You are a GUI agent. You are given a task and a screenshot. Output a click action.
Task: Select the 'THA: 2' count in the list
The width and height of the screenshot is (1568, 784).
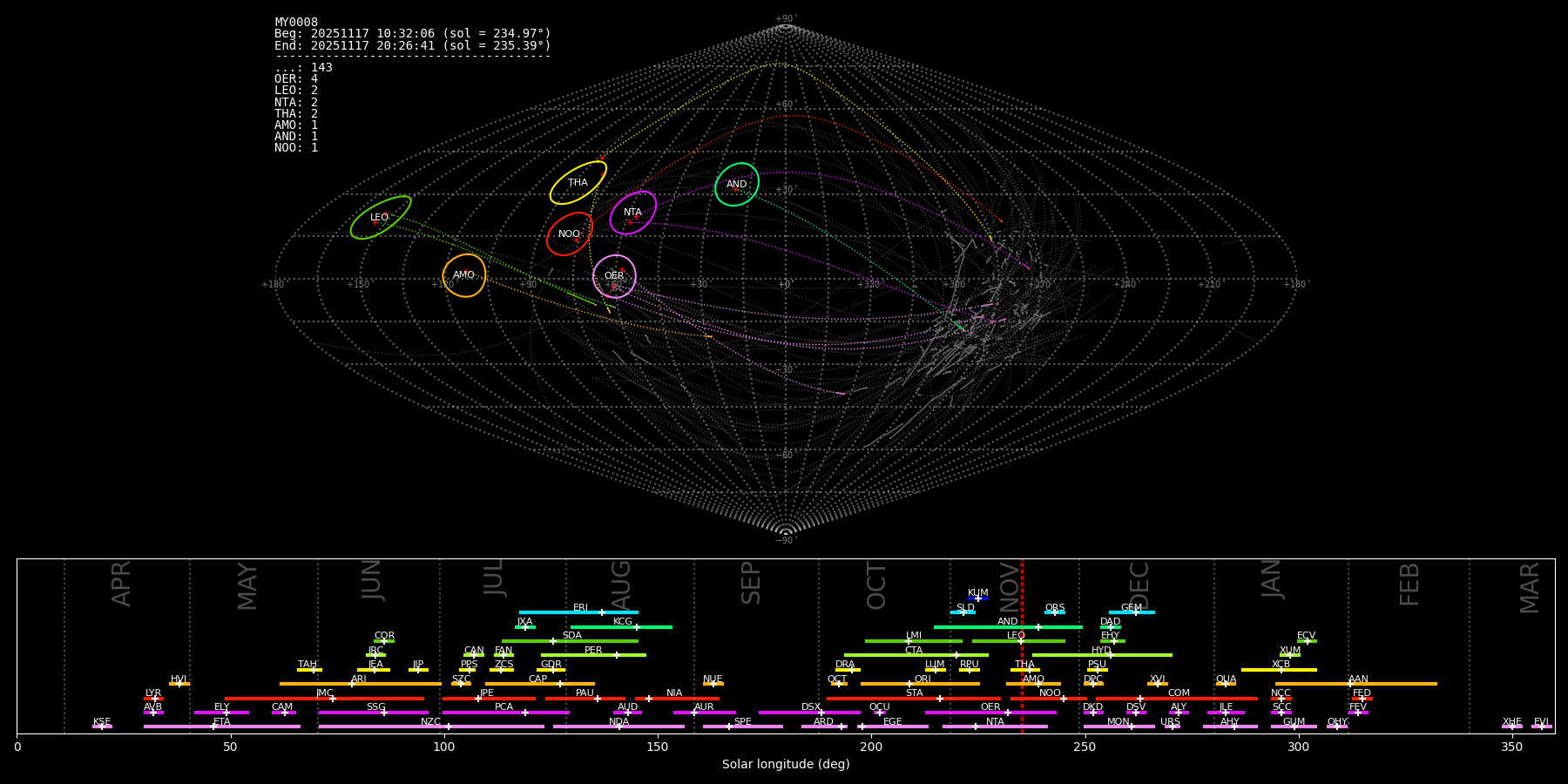[296, 114]
